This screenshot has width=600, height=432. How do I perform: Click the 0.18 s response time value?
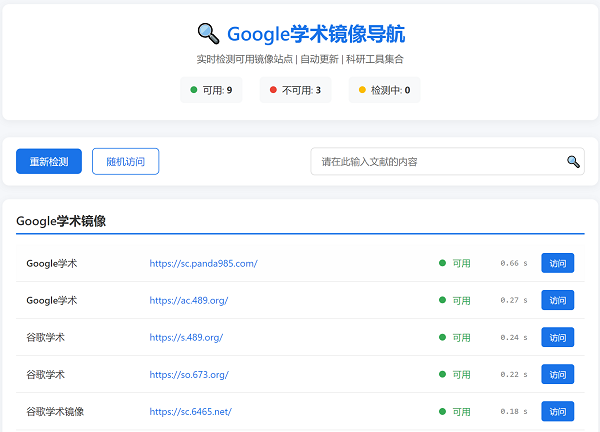click(x=514, y=411)
